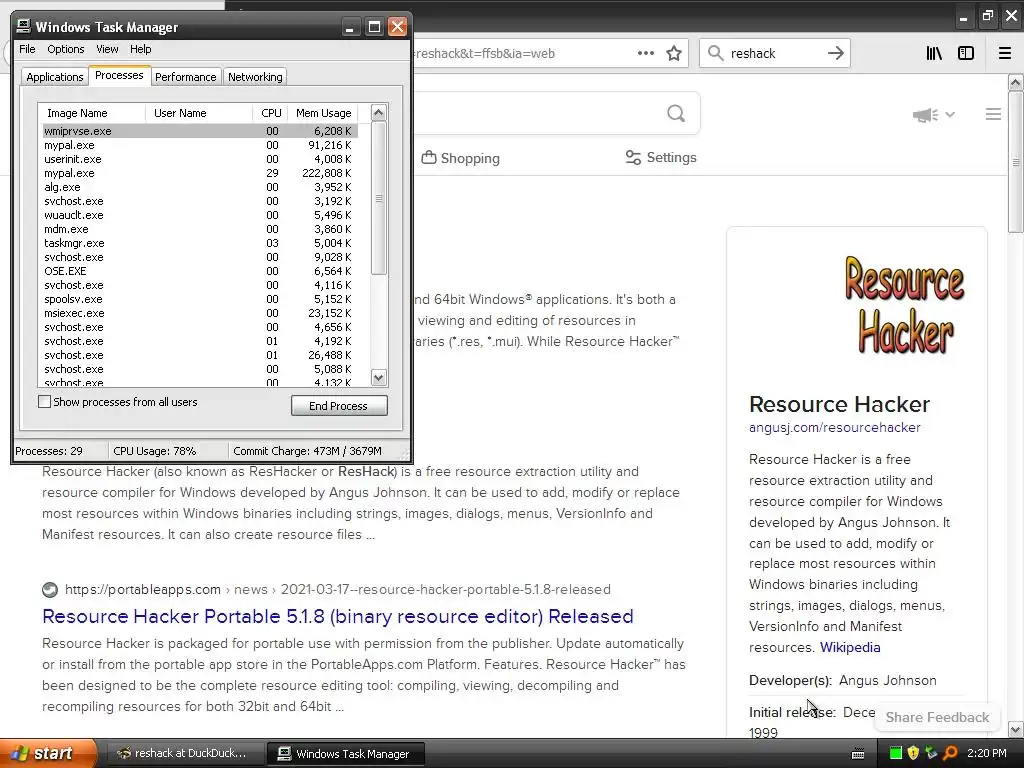The height and width of the screenshot is (768, 1024).
Task: Open the Help menu in Task Manager
Action: [140, 49]
